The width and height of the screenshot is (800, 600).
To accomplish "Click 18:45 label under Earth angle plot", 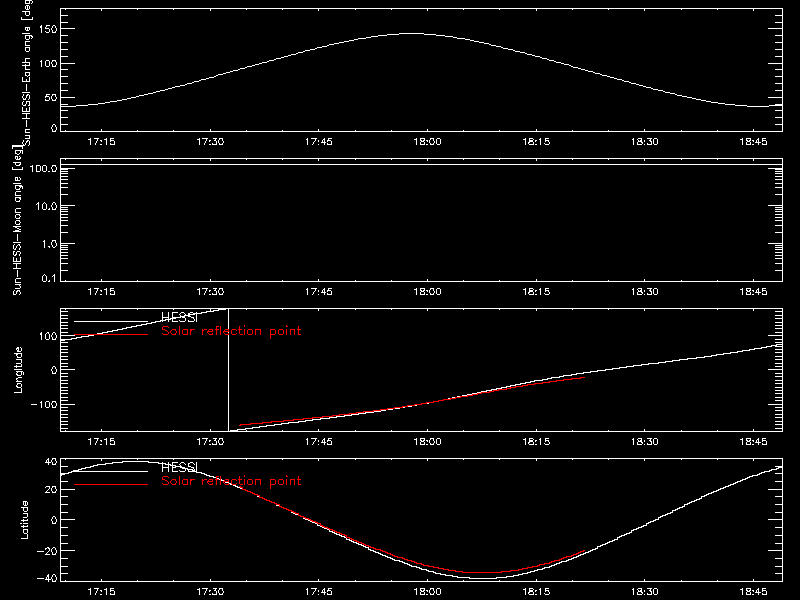I will (x=754, y=142).
